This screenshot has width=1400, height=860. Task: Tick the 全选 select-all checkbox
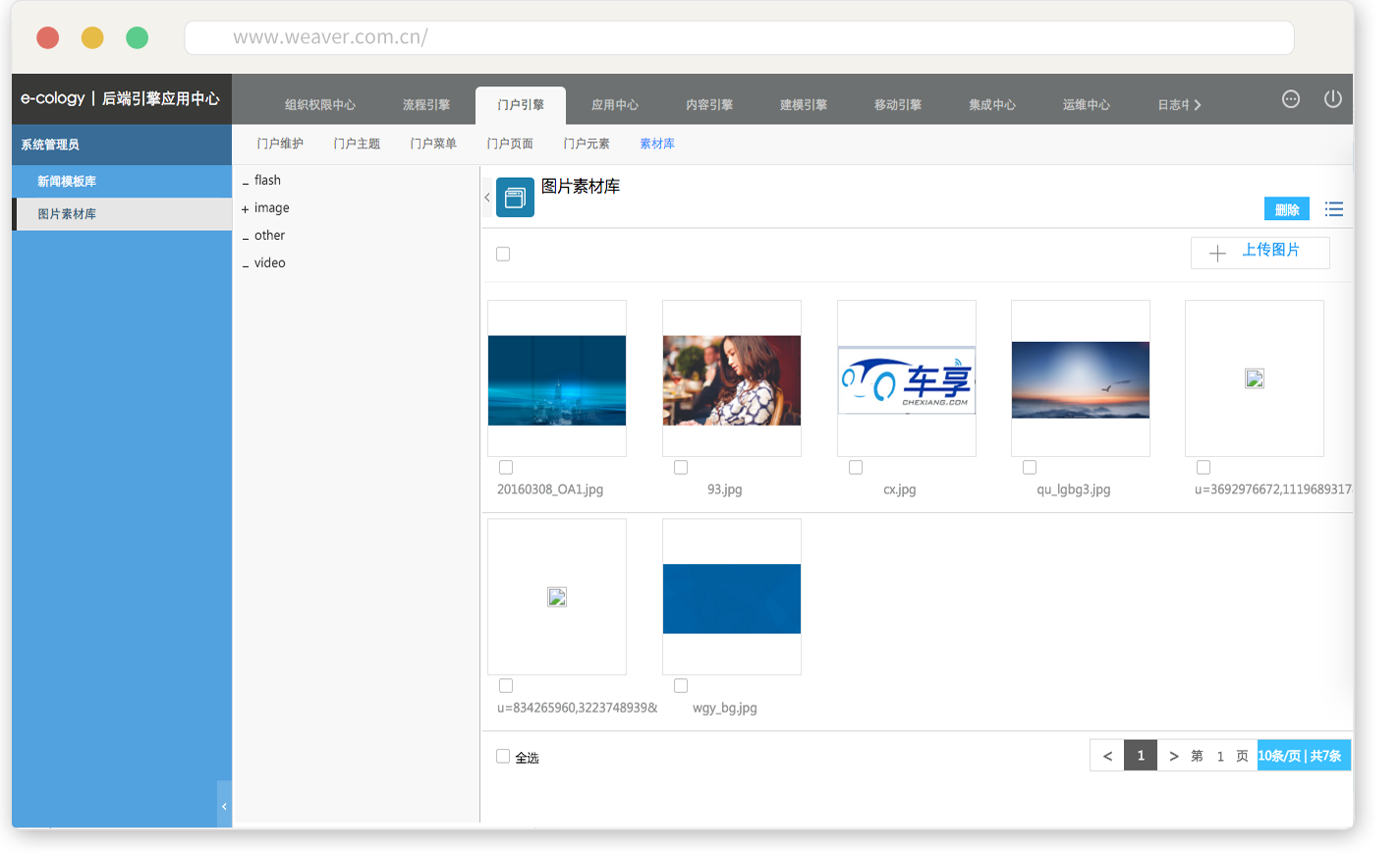(x=503, y=757)
